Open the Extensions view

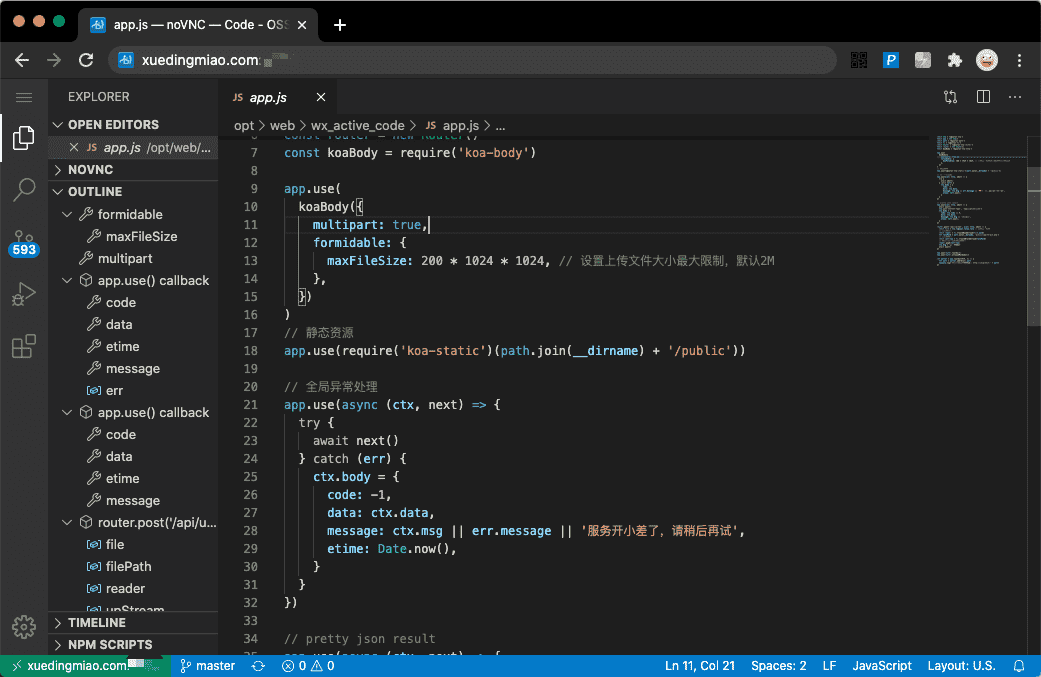click(24, 347)
